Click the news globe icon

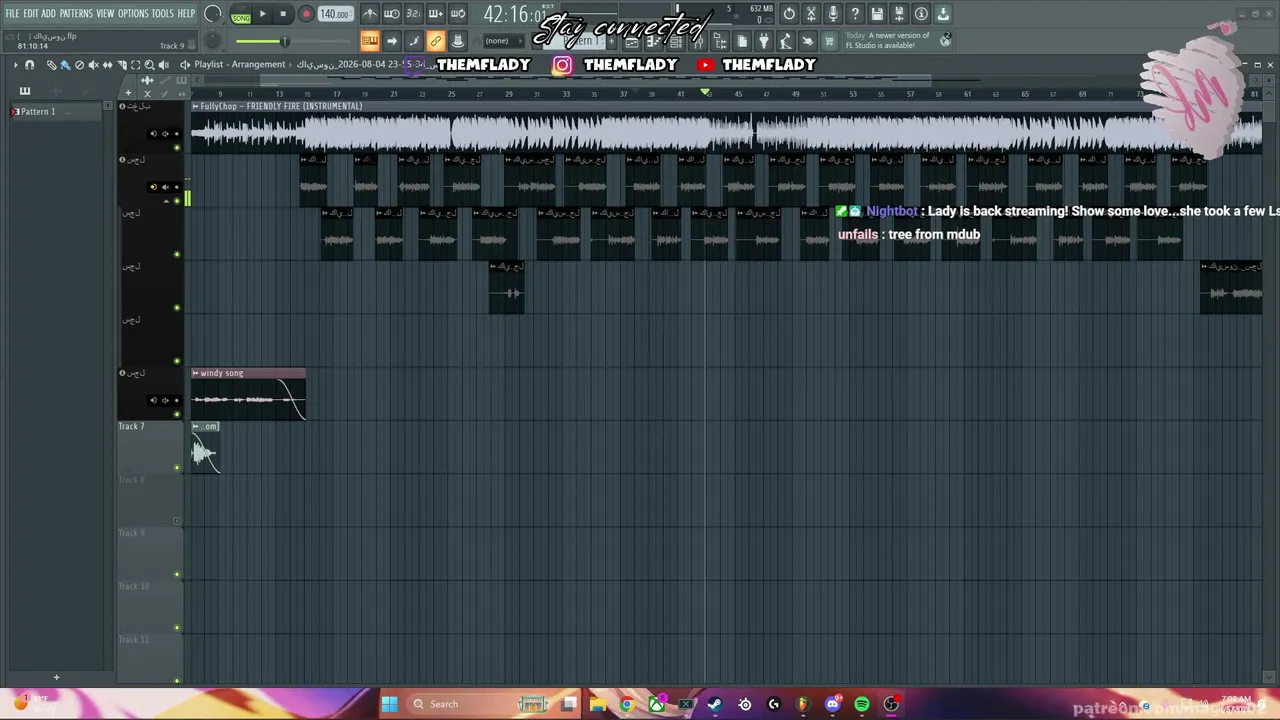pos(946,40)
